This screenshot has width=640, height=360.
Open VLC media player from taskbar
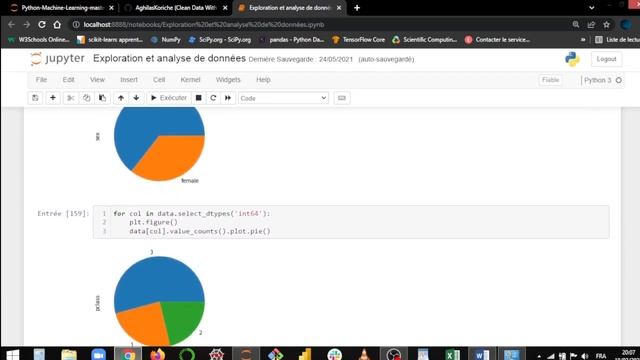click(364, 354)
